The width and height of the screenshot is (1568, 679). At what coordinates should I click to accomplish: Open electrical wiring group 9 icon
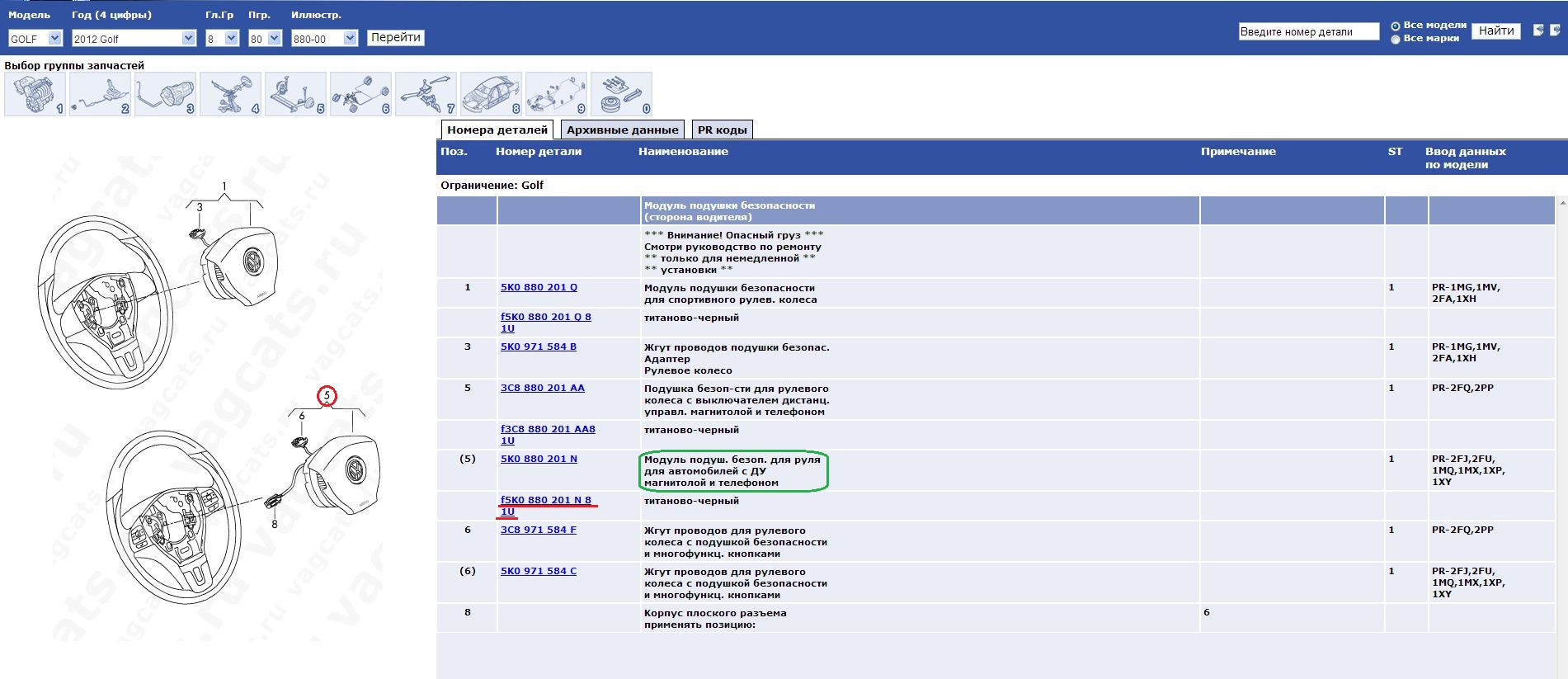pos(556,94)
